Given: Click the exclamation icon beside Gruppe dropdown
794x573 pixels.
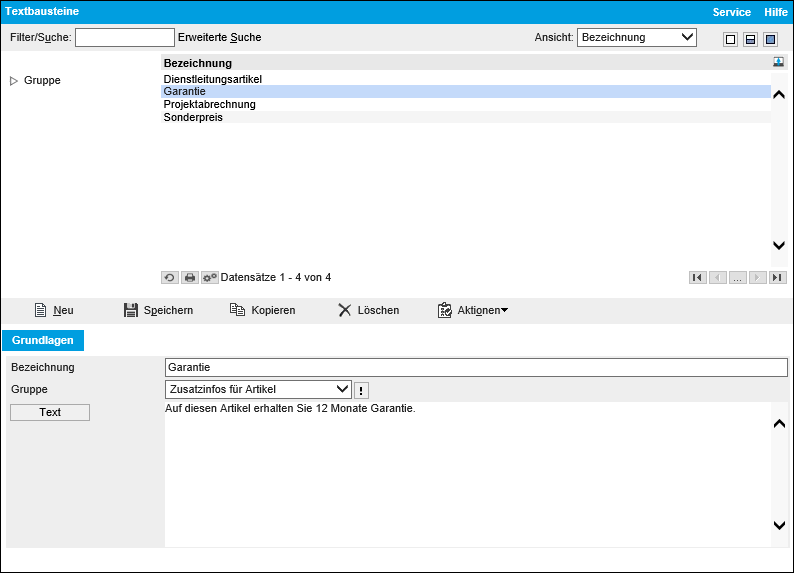Looking at the screenshot, I should [x=362, y=390].
